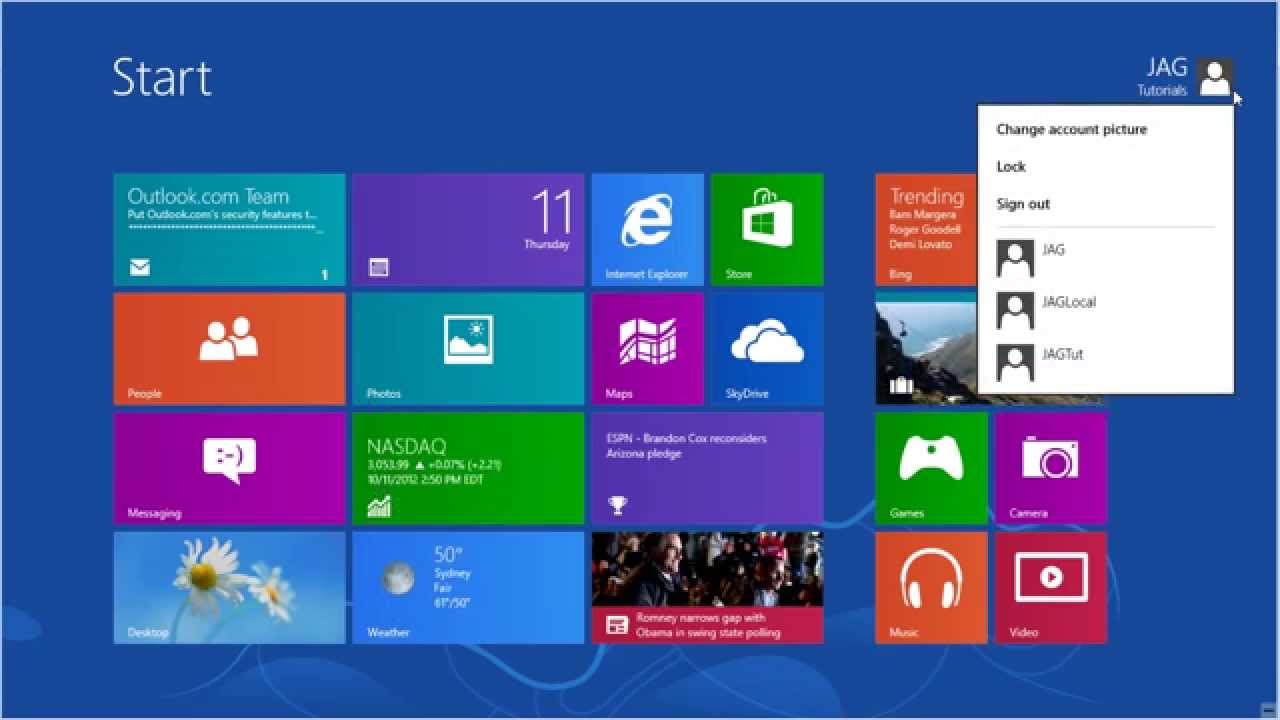The height and width of the screenshot is (720, 1280).
Task: Open the People tile
Action: tap(229, 349)
